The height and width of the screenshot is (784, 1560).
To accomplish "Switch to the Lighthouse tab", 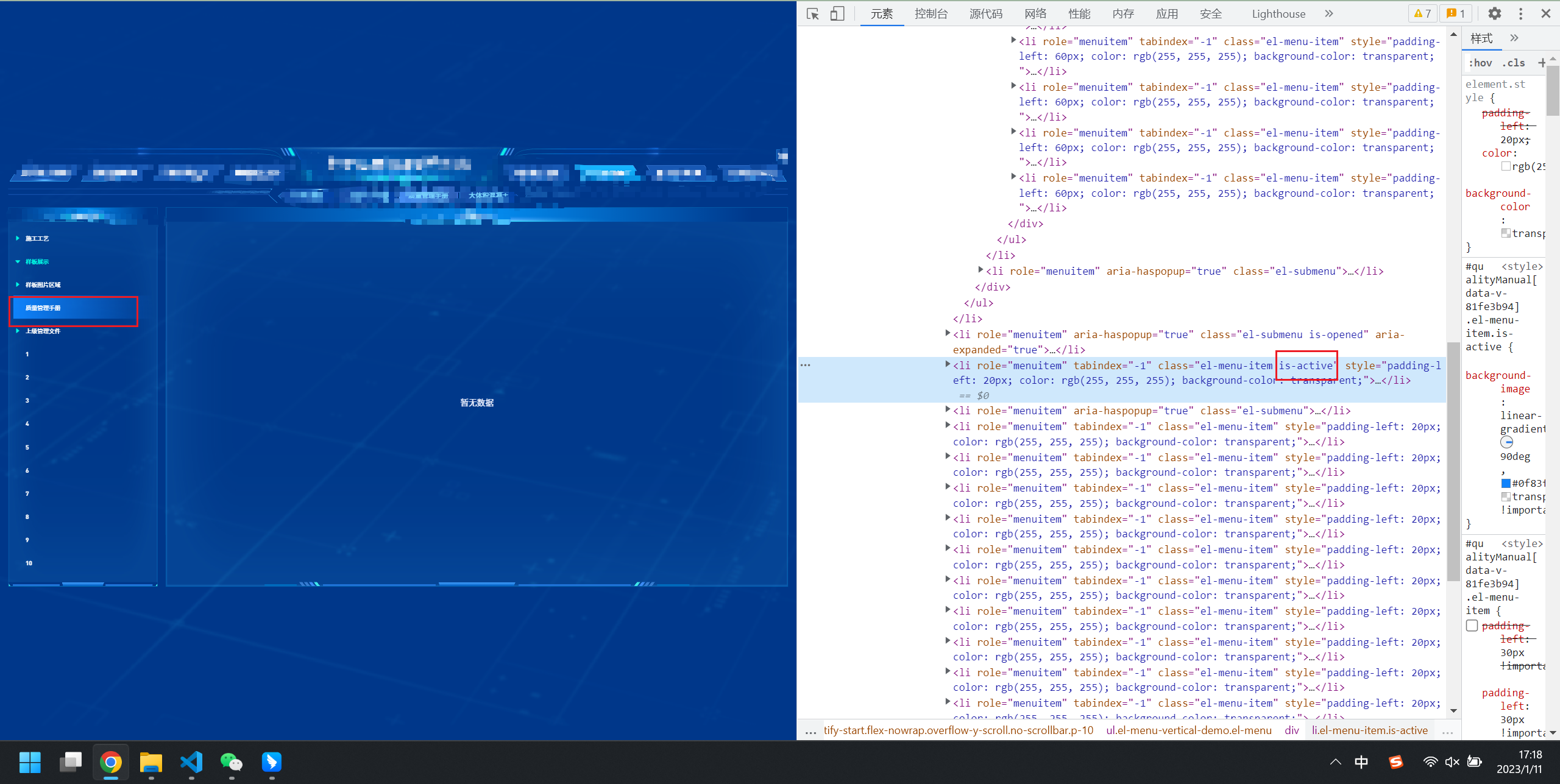I will [x=1278, y=13].
